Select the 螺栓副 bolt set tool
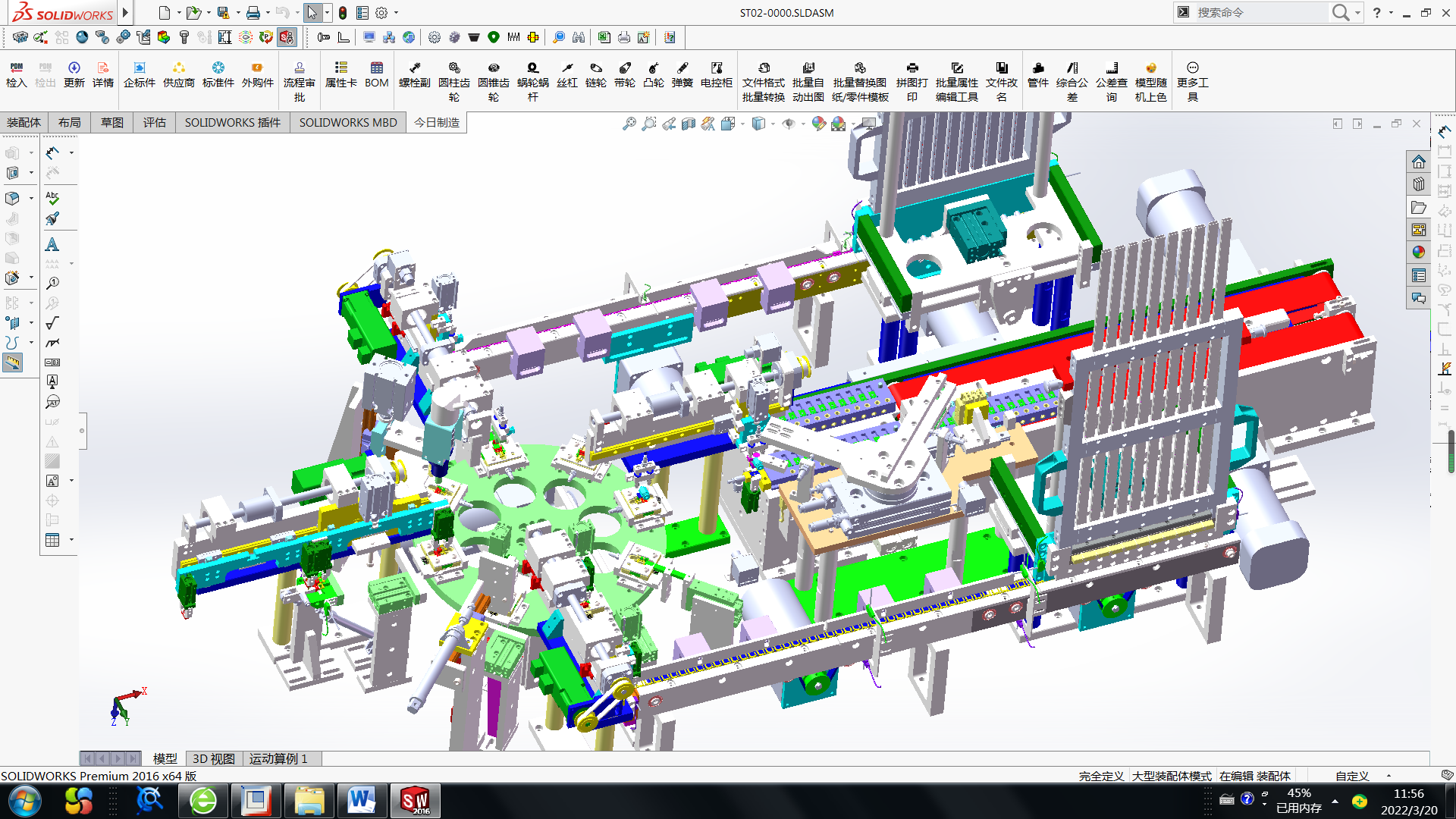Viewport: 1456px width, 819px height. point(415,74)
